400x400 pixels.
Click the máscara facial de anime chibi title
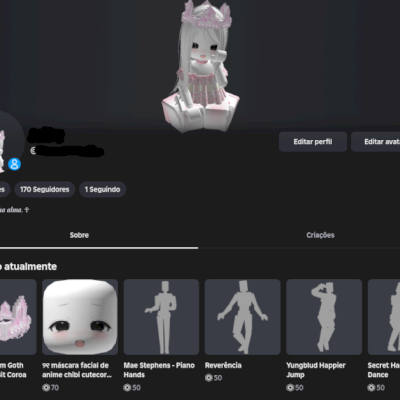pos(77,370)
